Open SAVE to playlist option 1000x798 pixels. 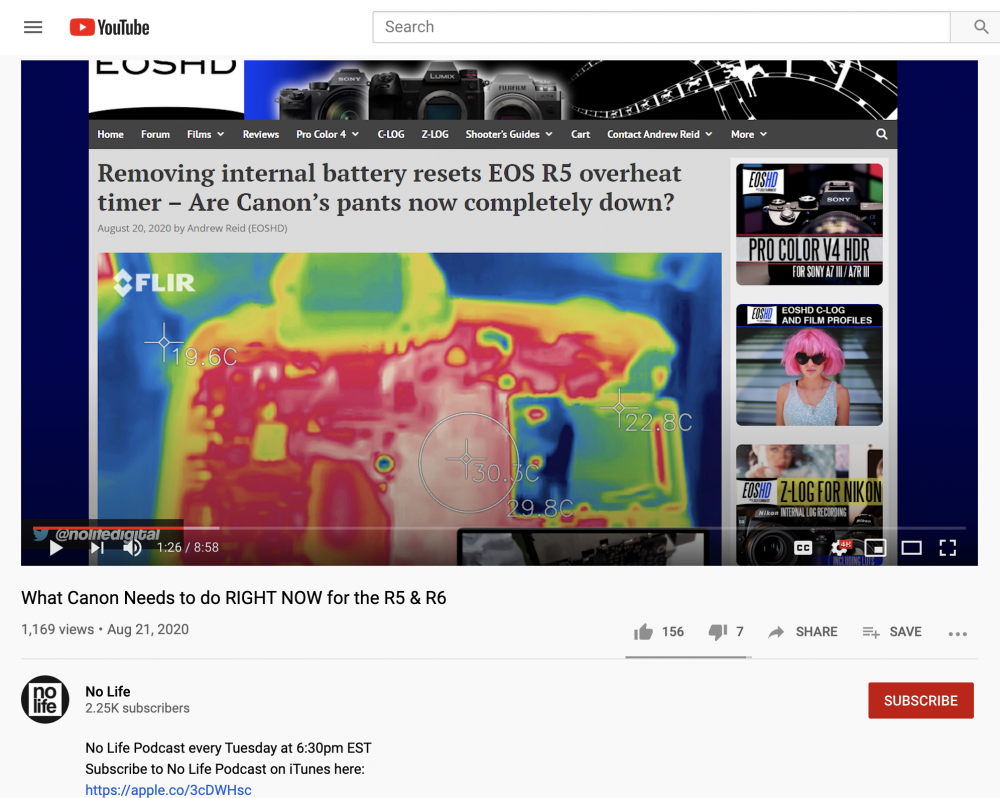click(892, 632)
